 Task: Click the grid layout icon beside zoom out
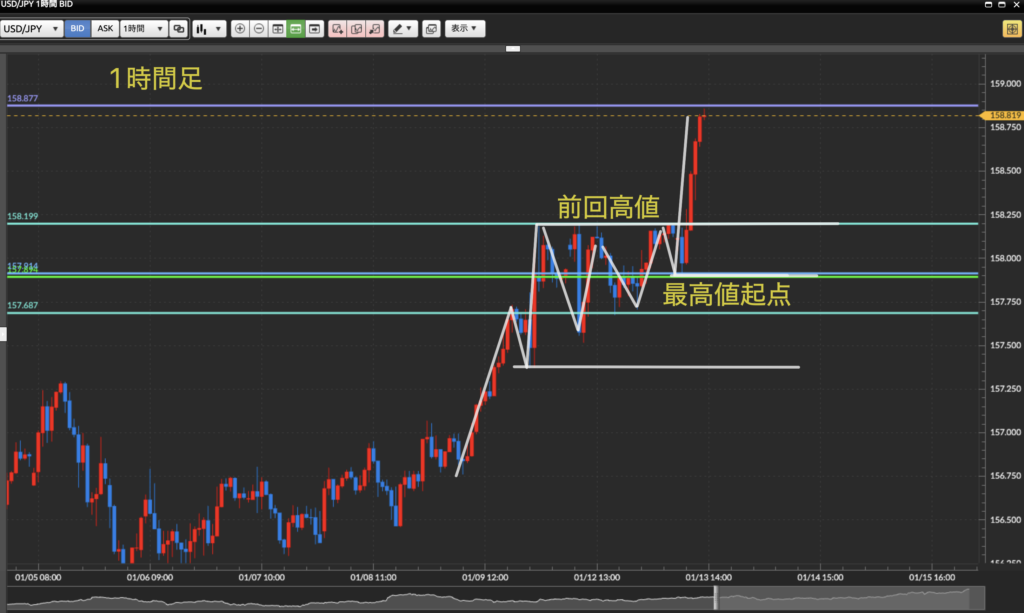[x=278, y=29]
